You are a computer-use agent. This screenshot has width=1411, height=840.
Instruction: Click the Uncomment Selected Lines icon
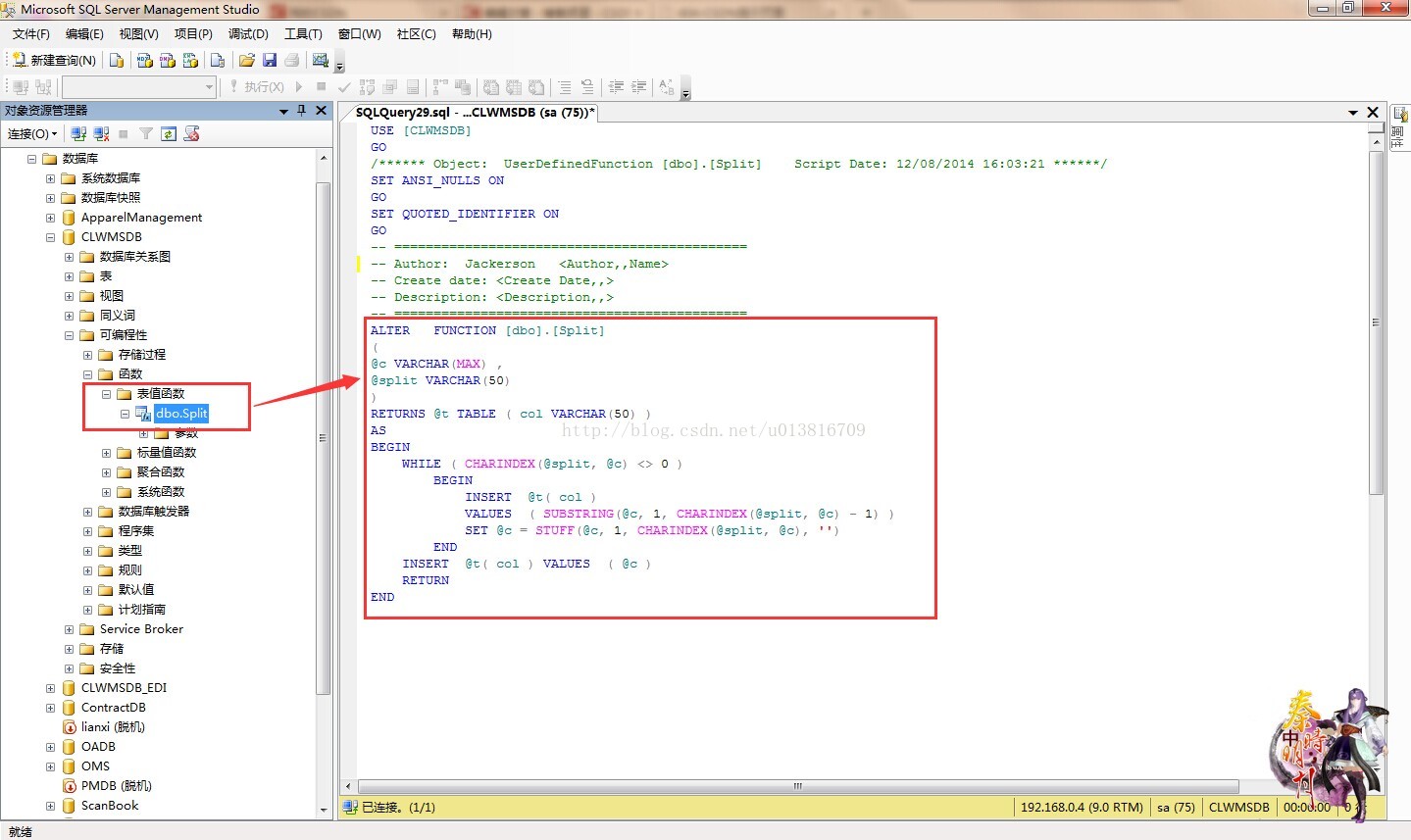pos(587,87)
